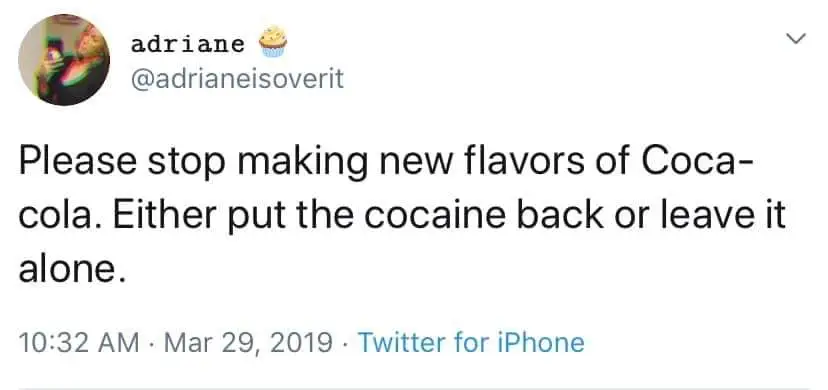Screen dimensions: 828x390
Task: Open the @adrianeisoverit handle
Action: tap(237, 79)
